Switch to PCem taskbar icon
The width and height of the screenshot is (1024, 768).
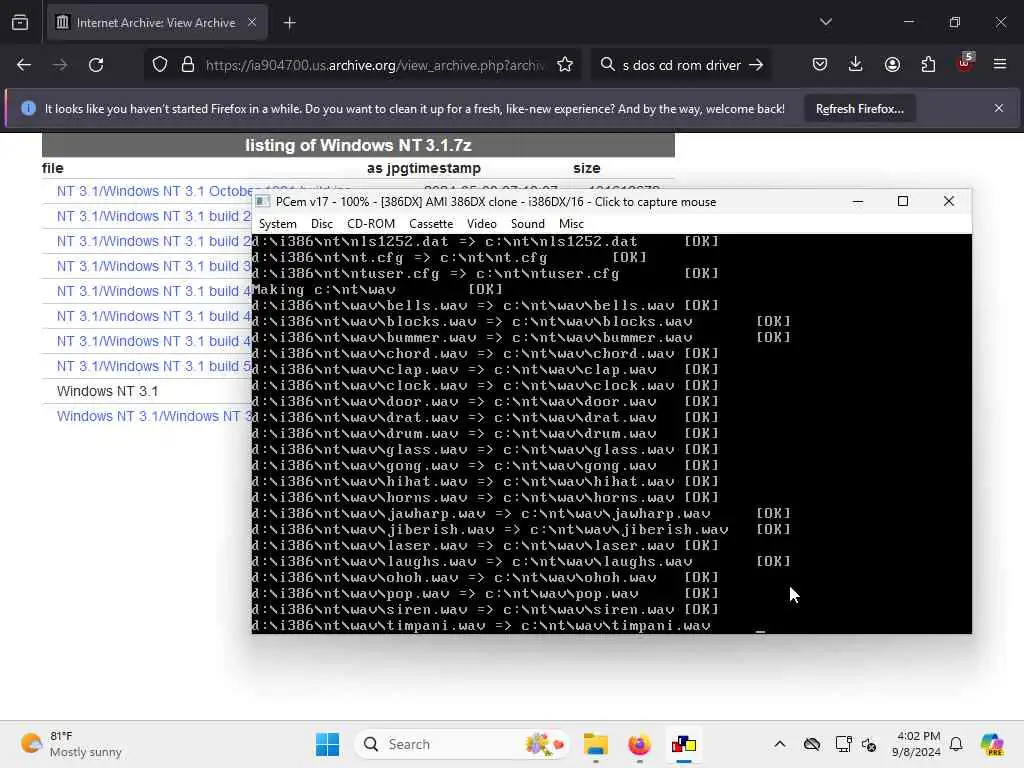(x=684, y=744)
